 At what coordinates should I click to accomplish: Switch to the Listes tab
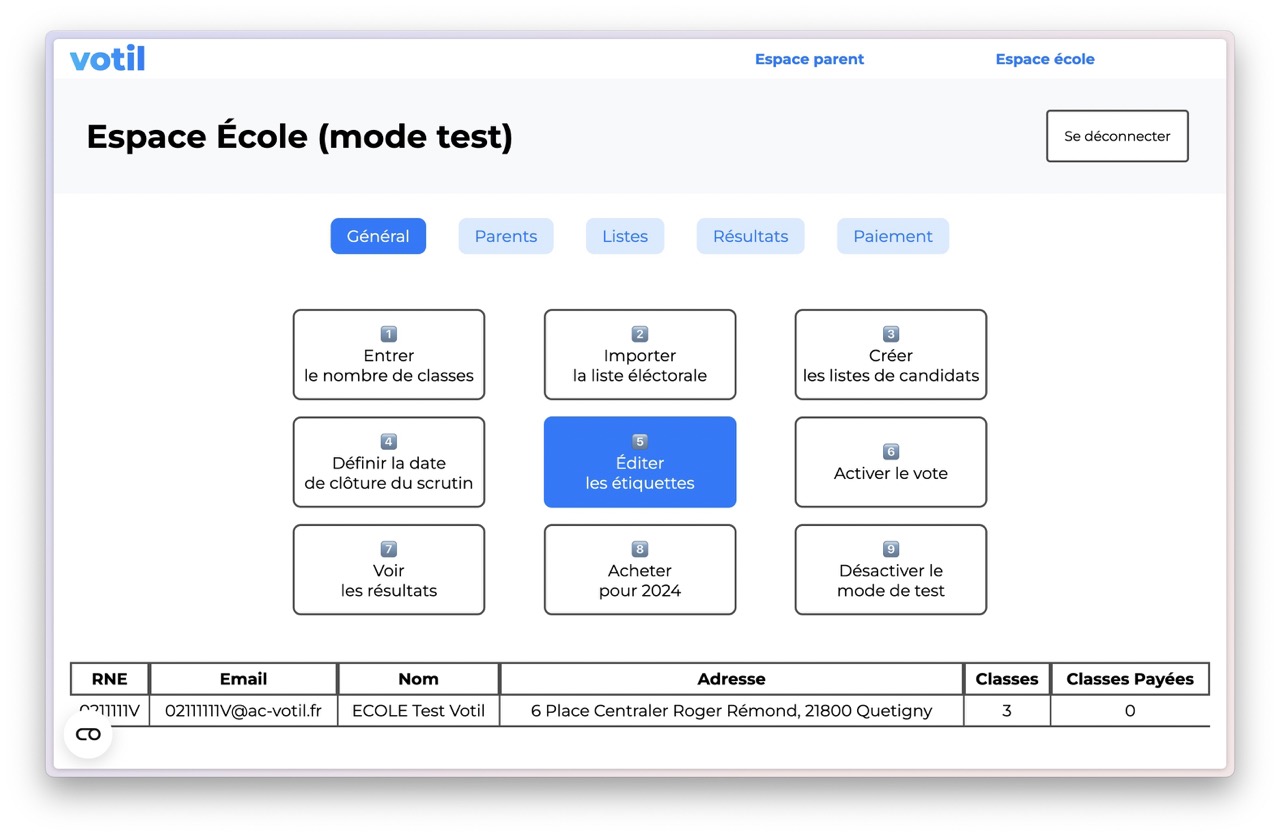coord(624,236)
